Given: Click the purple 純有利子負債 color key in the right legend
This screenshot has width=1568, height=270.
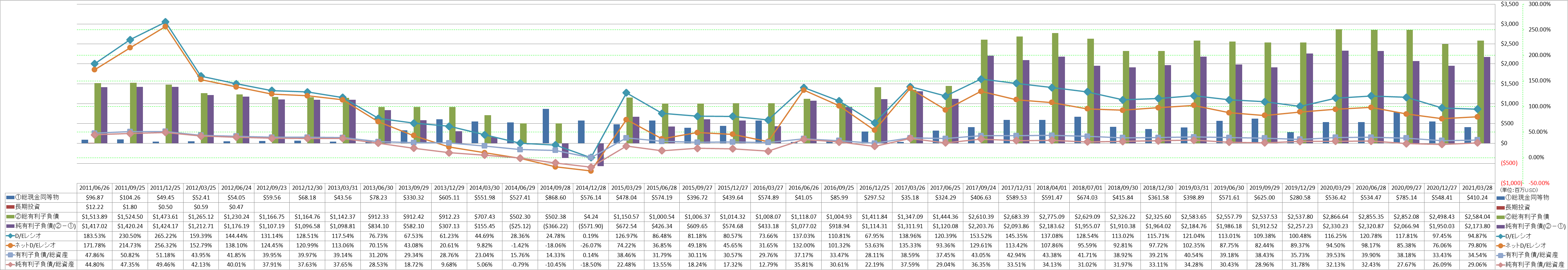Looking at the screenshot, I should [1501, 226].
